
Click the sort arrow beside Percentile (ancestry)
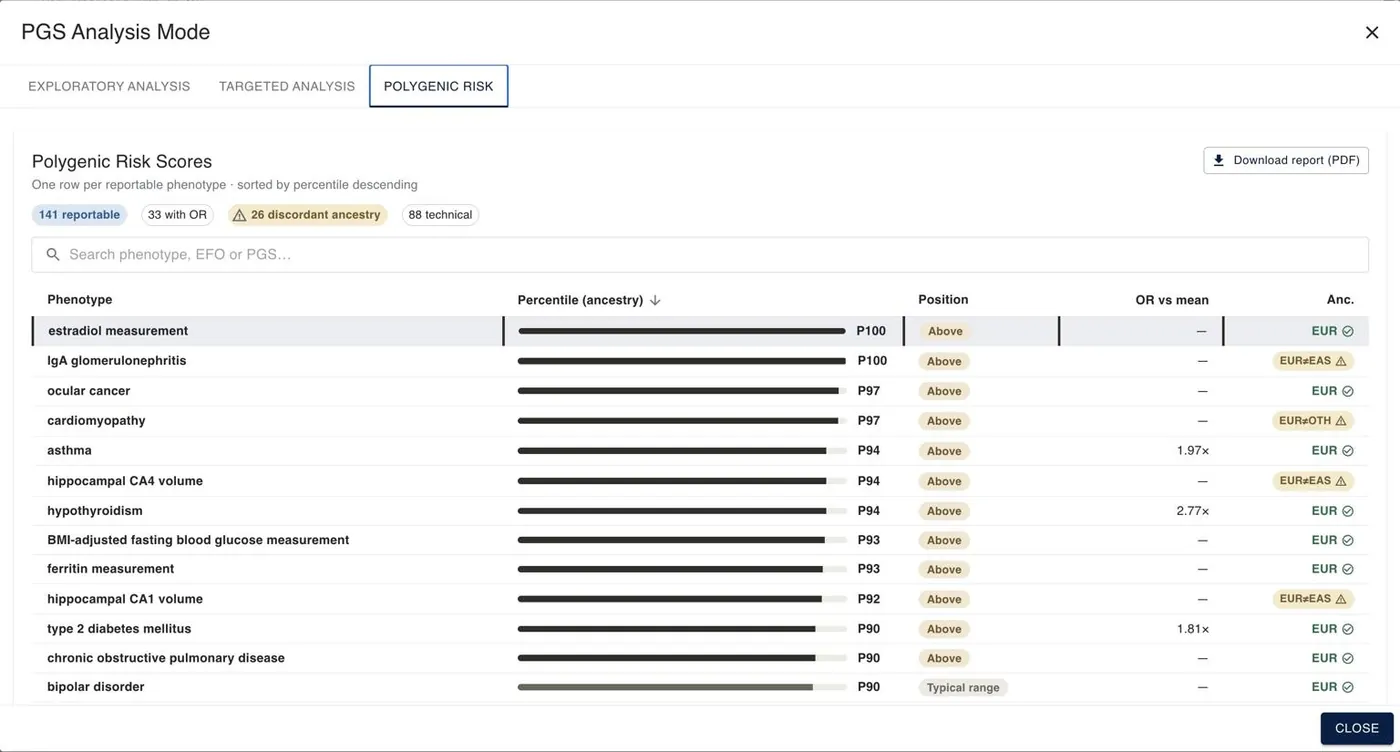pos(655,300)
